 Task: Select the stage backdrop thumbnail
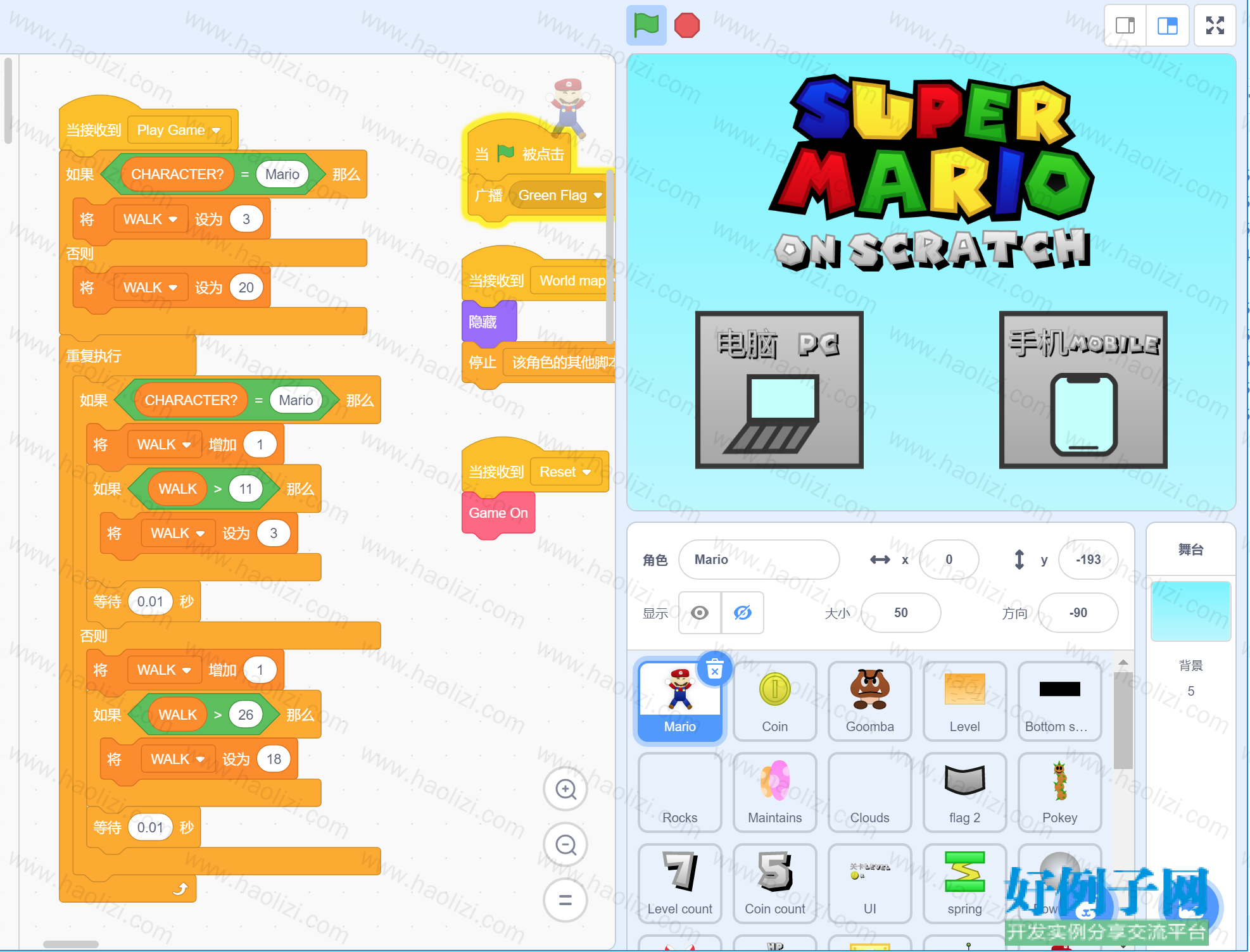tap(1190, 611)
